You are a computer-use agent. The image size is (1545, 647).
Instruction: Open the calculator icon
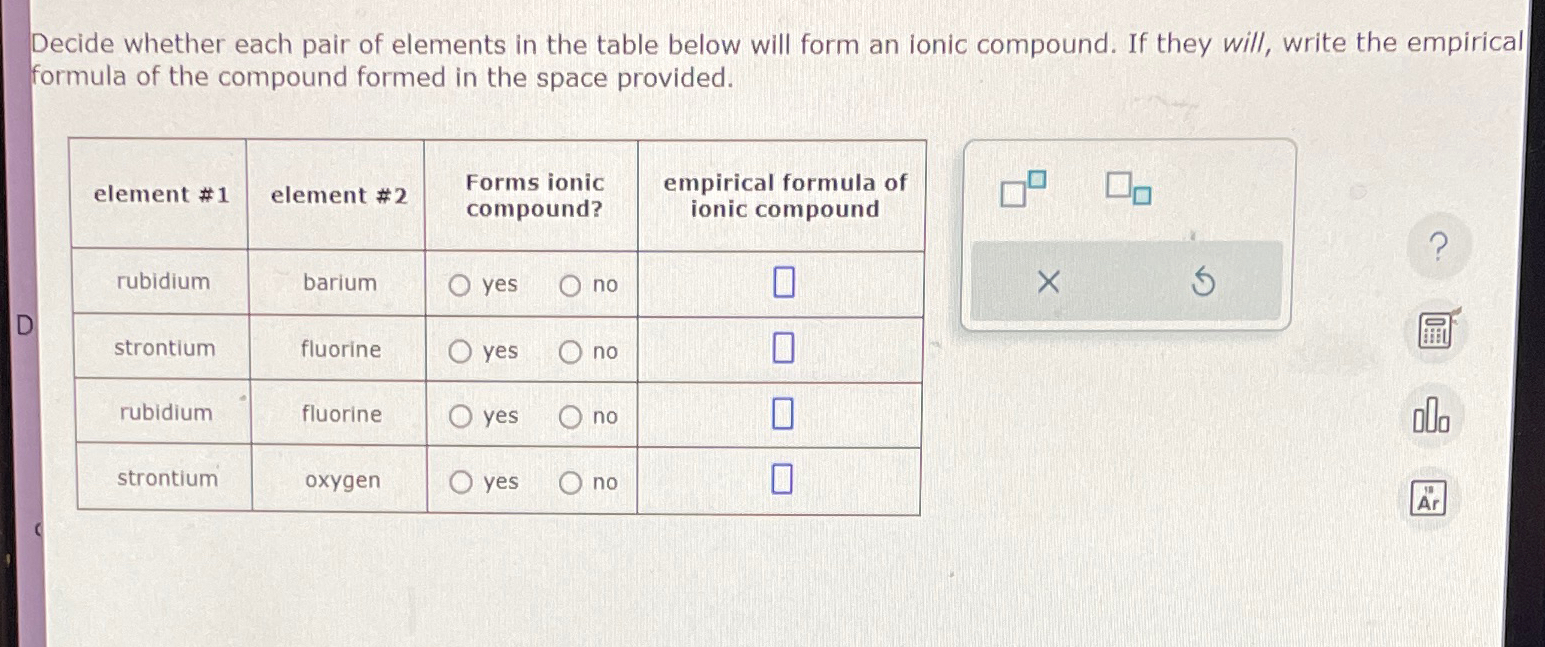point(1433,330)
